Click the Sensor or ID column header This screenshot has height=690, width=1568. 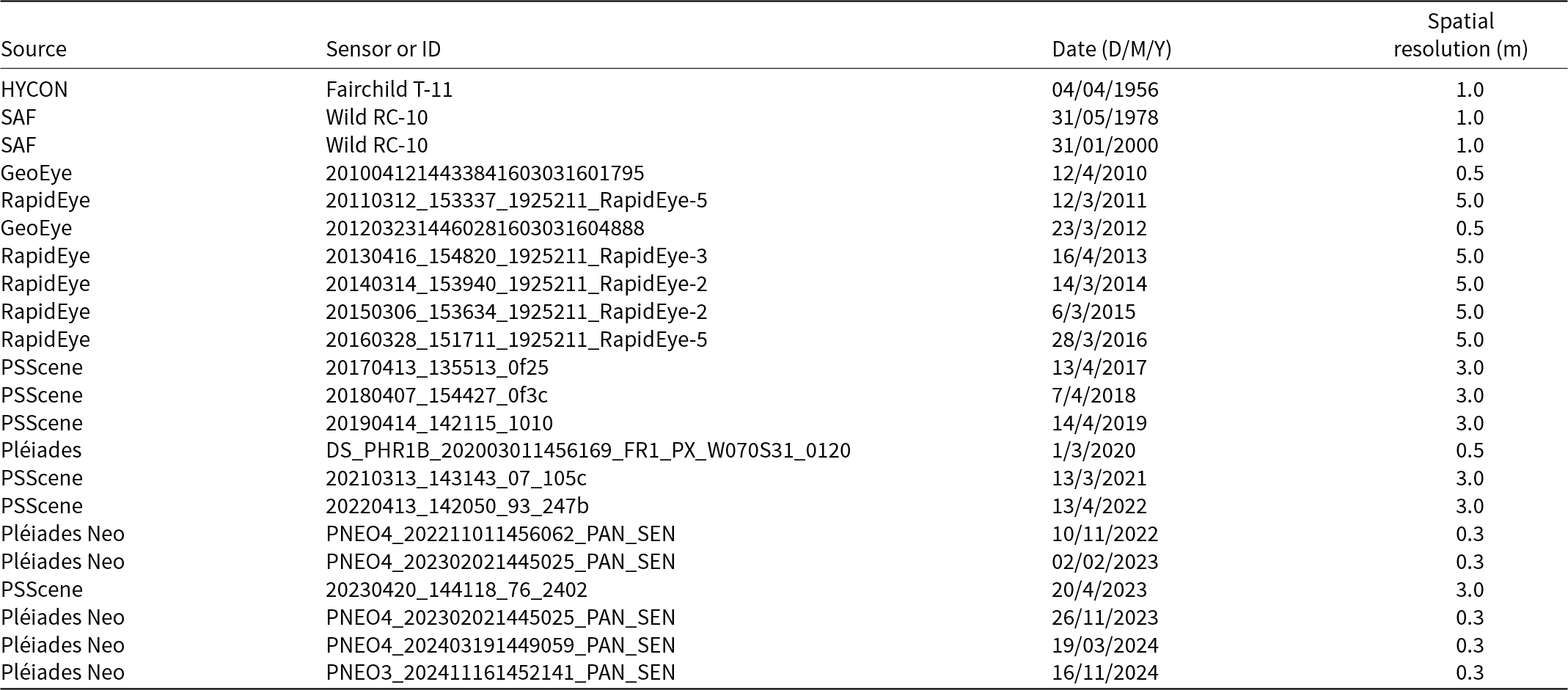384,49
